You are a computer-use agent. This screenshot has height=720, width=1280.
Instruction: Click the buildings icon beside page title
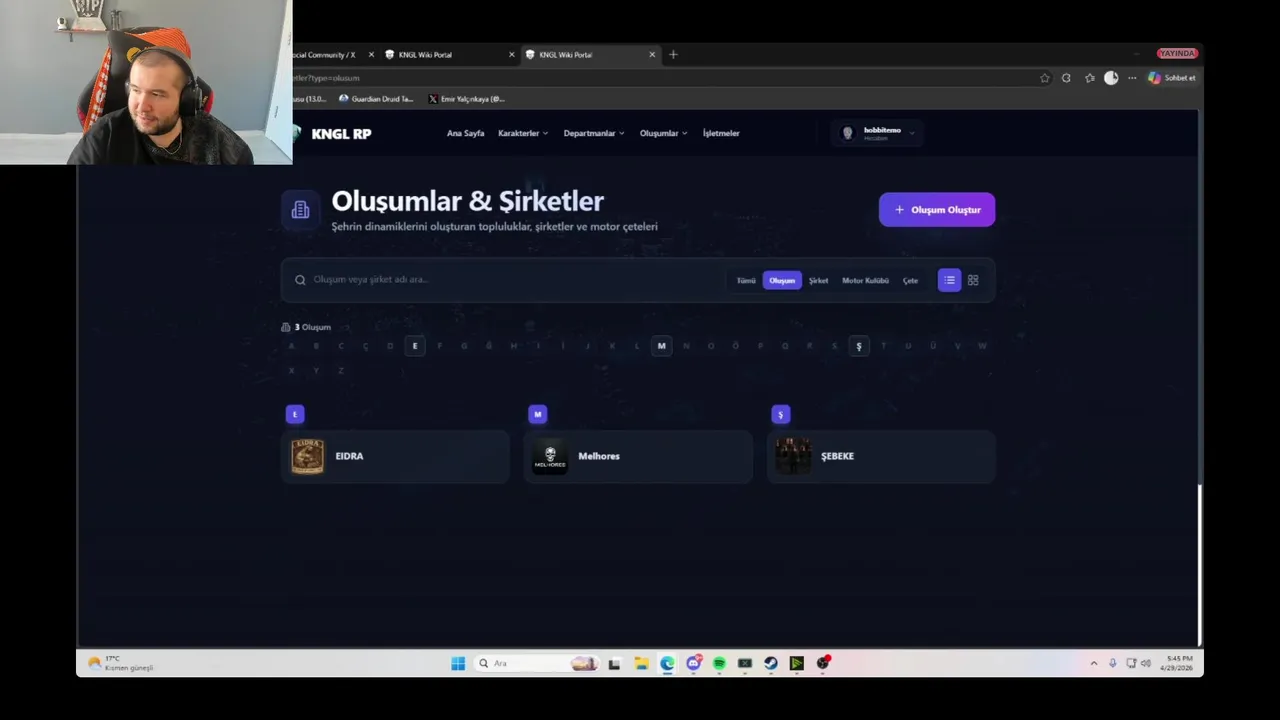300,210
